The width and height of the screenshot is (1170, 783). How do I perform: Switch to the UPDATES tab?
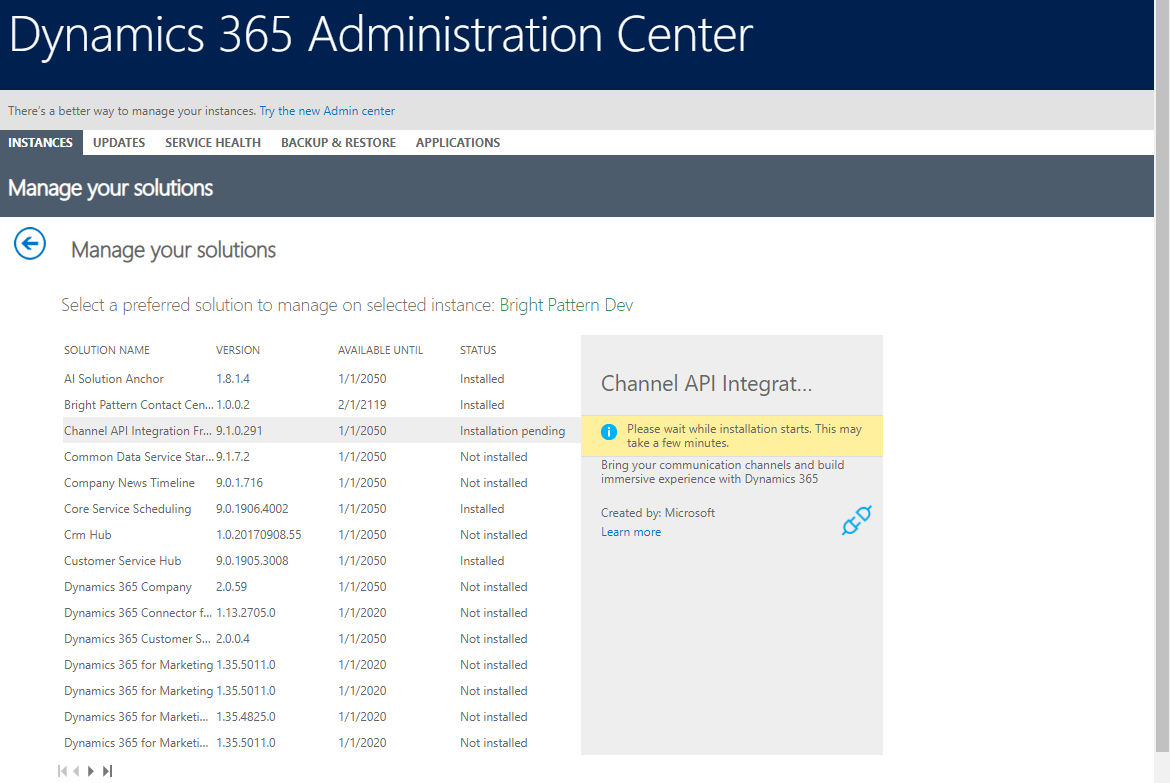point(119,143)
